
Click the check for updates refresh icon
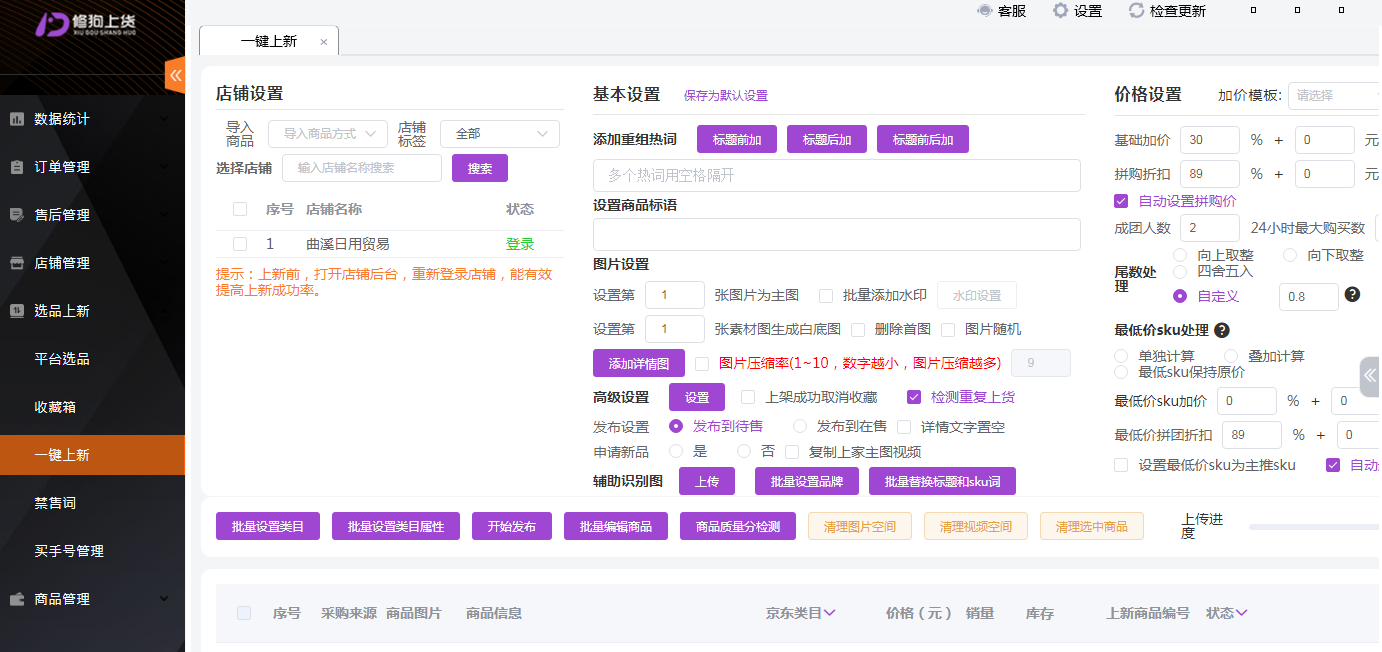point(1136,11)
